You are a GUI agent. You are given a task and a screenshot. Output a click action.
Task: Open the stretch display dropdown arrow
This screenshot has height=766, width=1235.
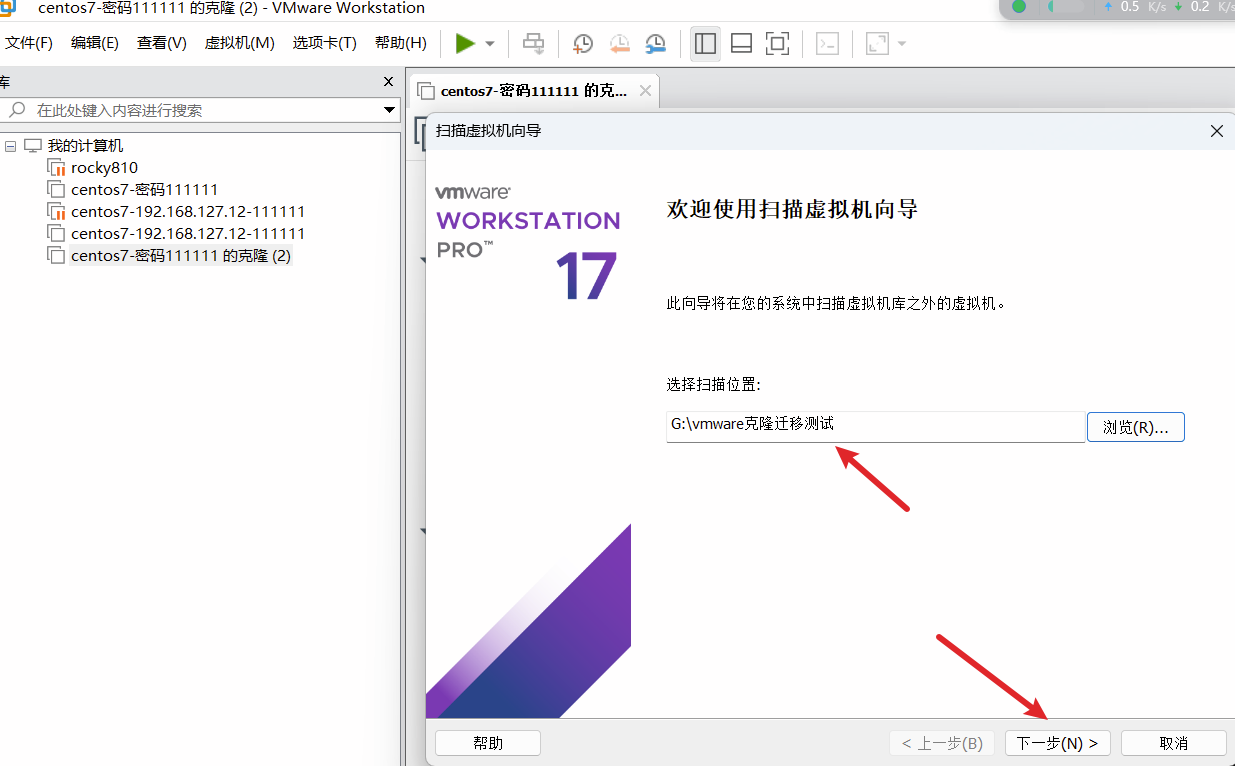point(902,44)
